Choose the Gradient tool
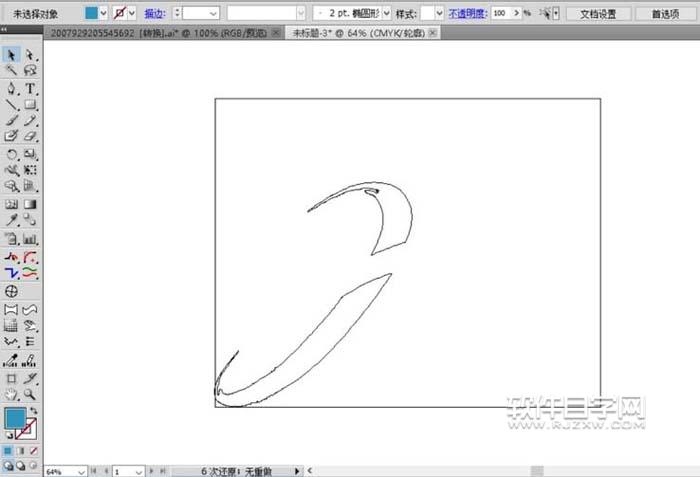Image resolution: width=700 pixels, height=477 pixels. pos(30,205)
